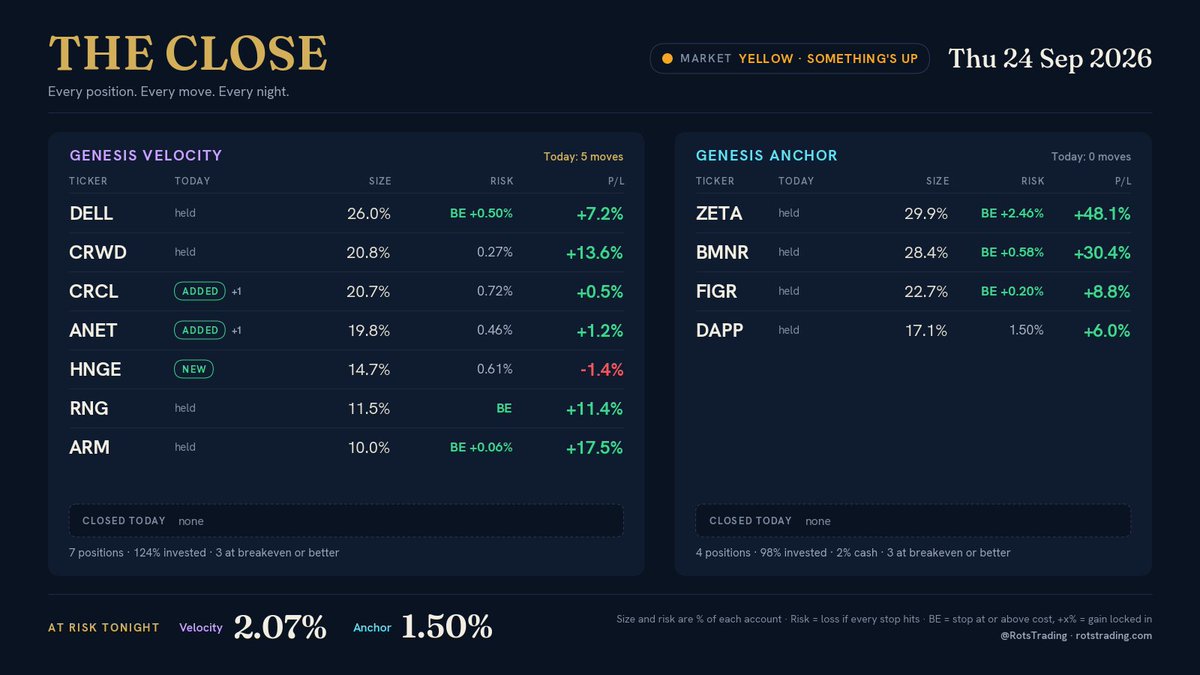Select the FIGR ticker
The image size is (1200, 675).
pyautogui.click(x=717, y=291)
